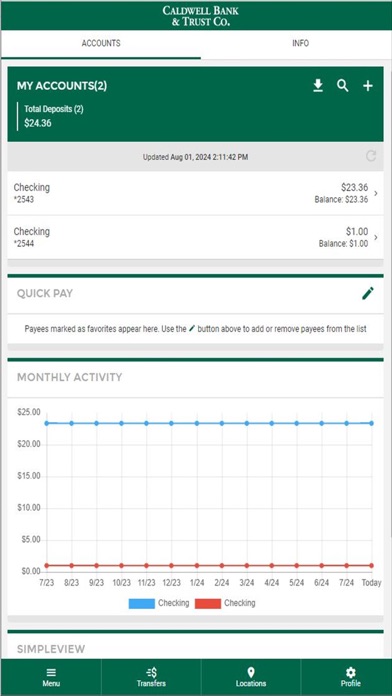Open account search magnifier icon
Viewport: 392px width, 696px height.
pyautogui.click(x=342, y=86)
